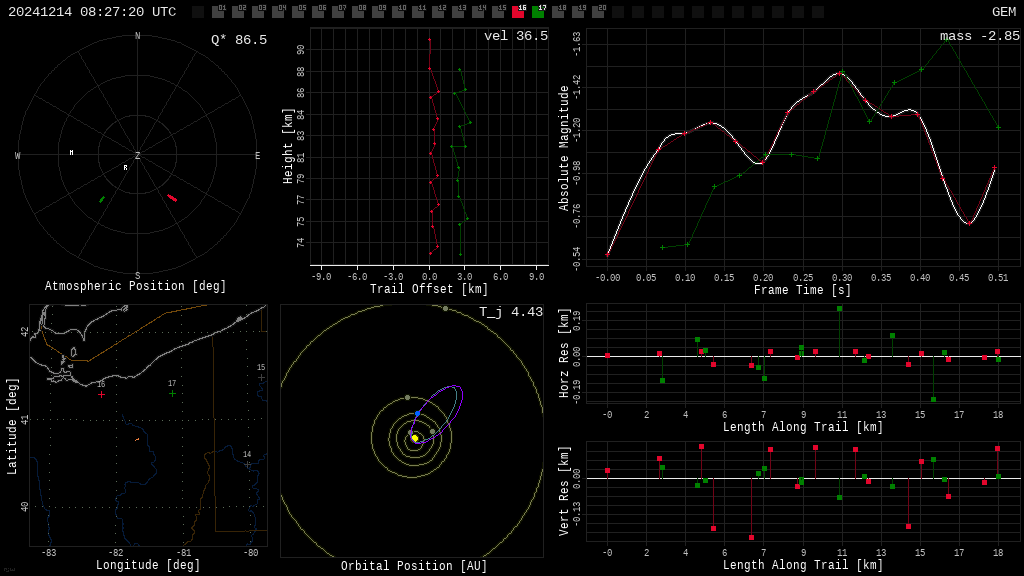Image resolution: width=1024 pixels, height=576 pixels.
Task: Click the green station 17 cross on map
Action: [x=172, y=394]
